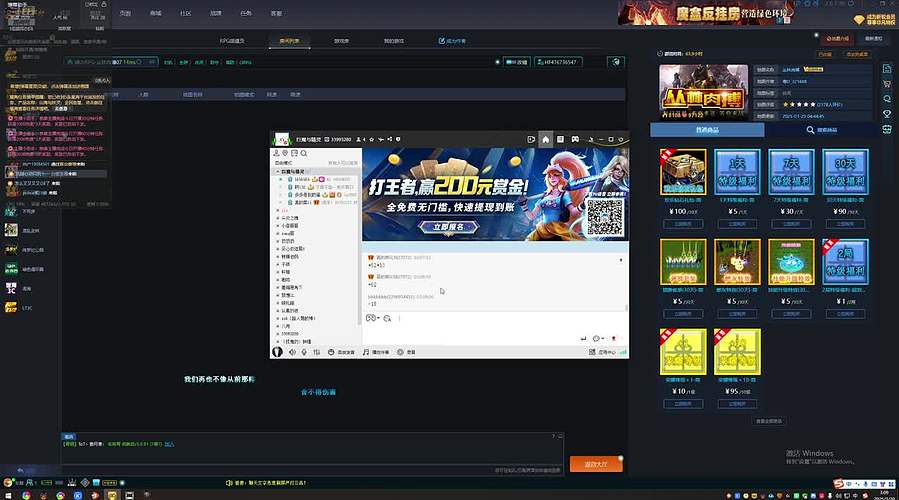Click buy button under the ¥30 7天 item
This screenshot has height=500, width=899.
pos(791,224)
